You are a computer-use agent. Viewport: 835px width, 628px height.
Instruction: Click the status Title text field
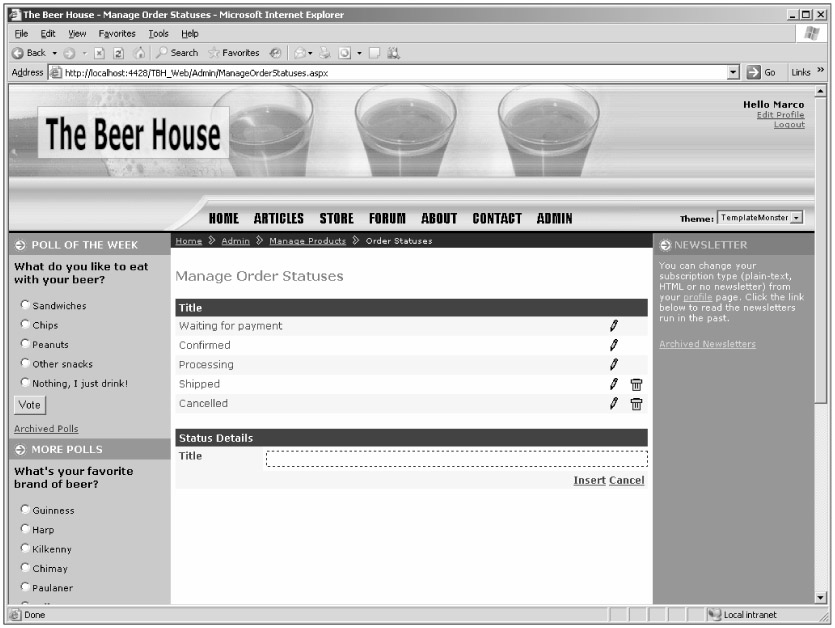456,459
